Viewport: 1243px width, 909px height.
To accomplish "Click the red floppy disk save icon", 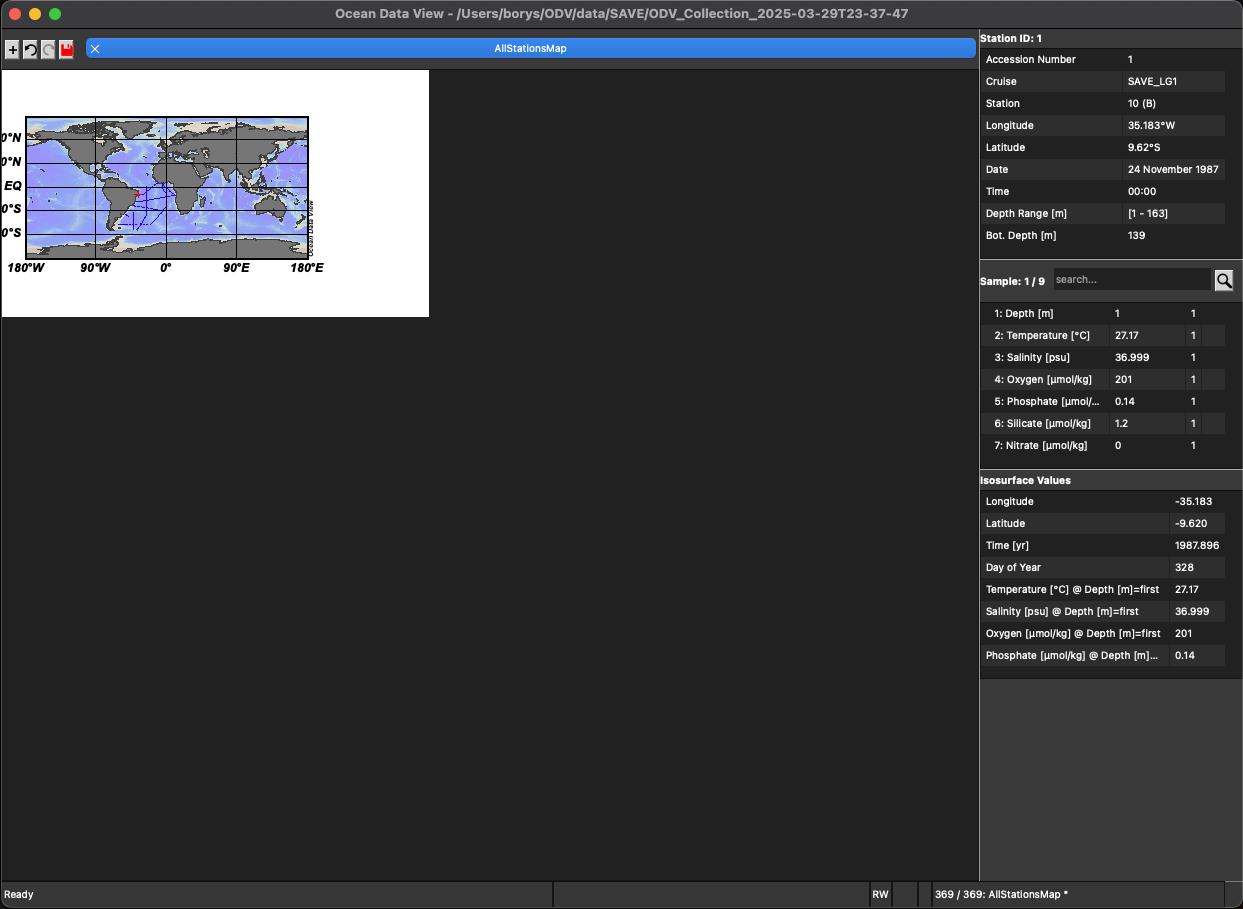I will [x=66, y=49].
